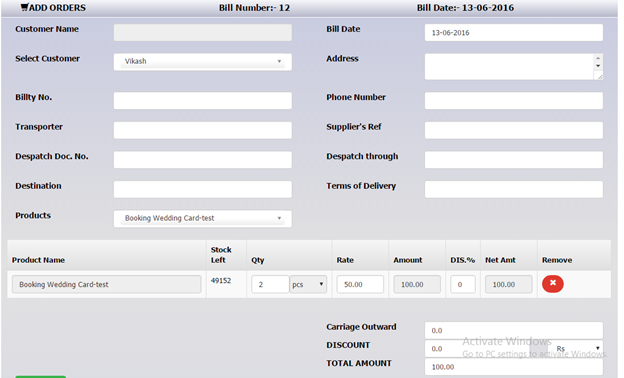
Task: Click the Amount field showing 100.00
Action: 417,284
